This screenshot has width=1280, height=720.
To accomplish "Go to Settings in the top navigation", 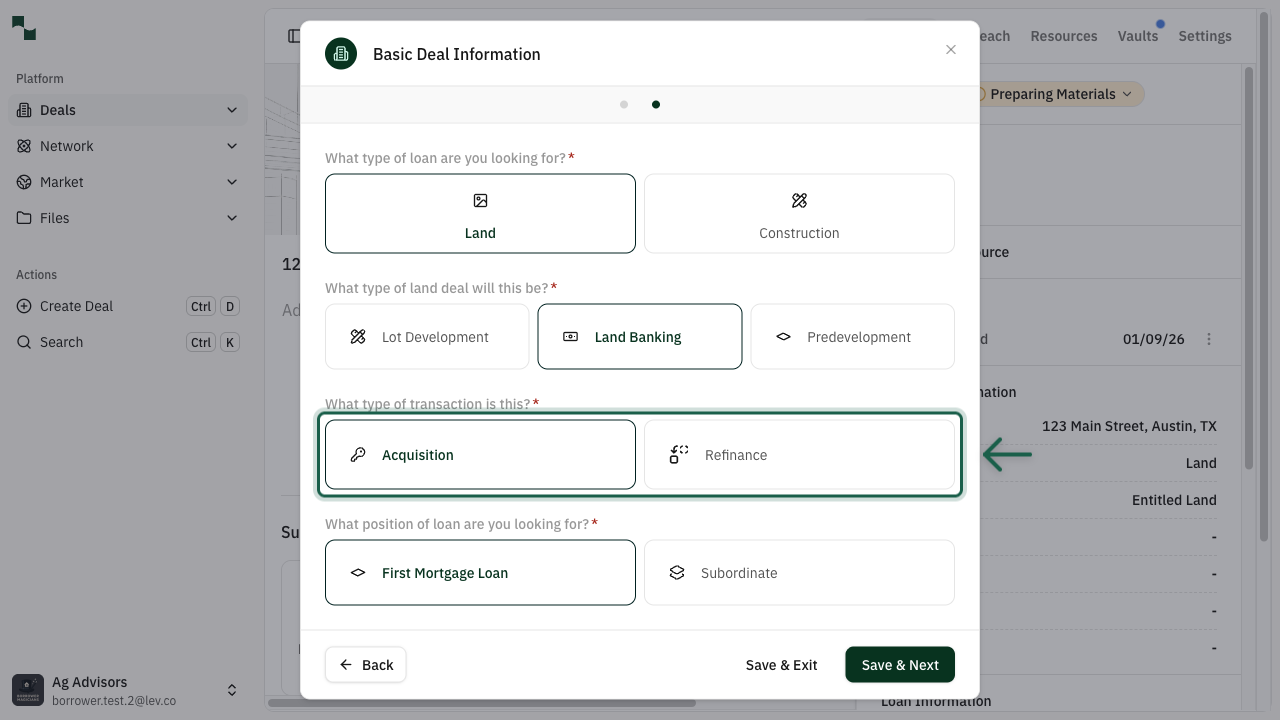I will [1204, 35].
